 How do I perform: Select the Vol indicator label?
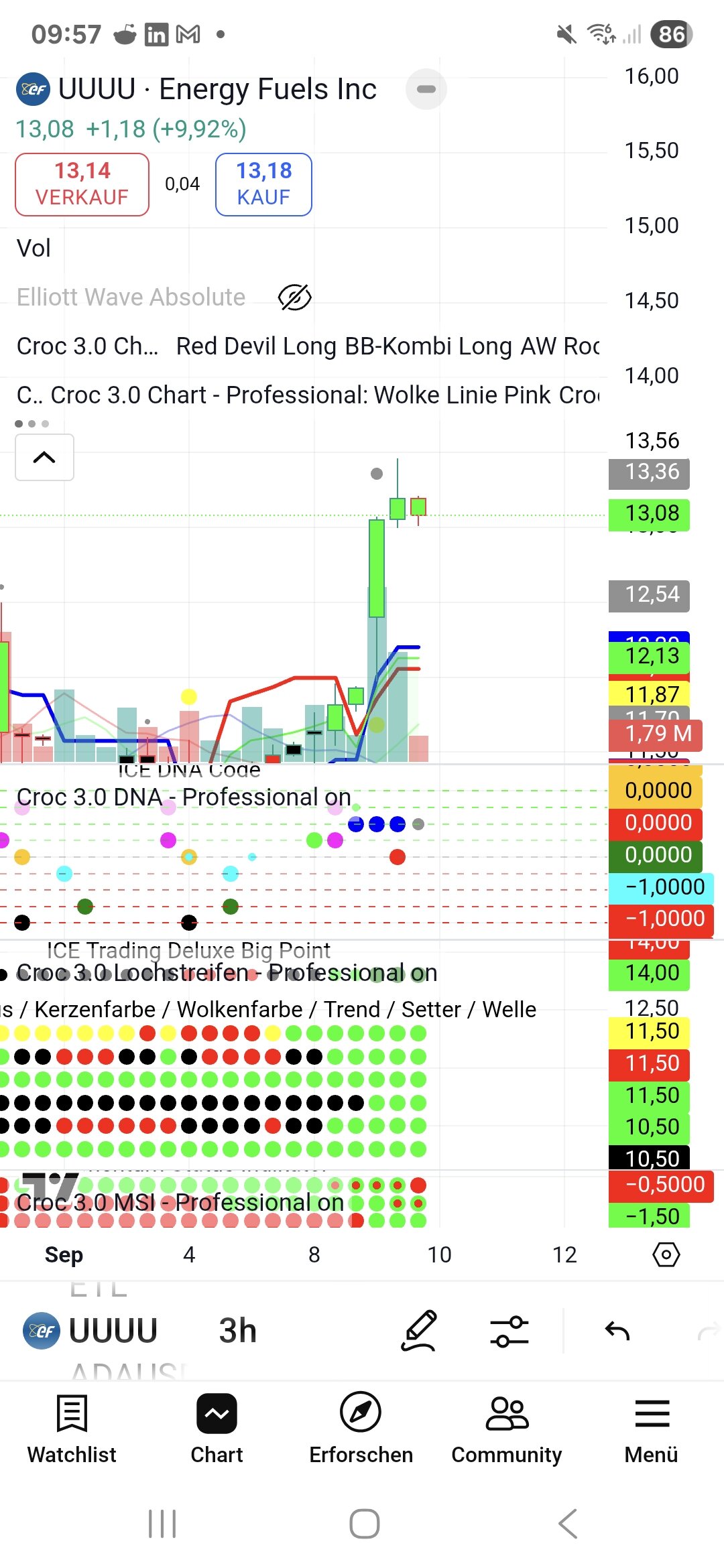(x=34, y=249)
